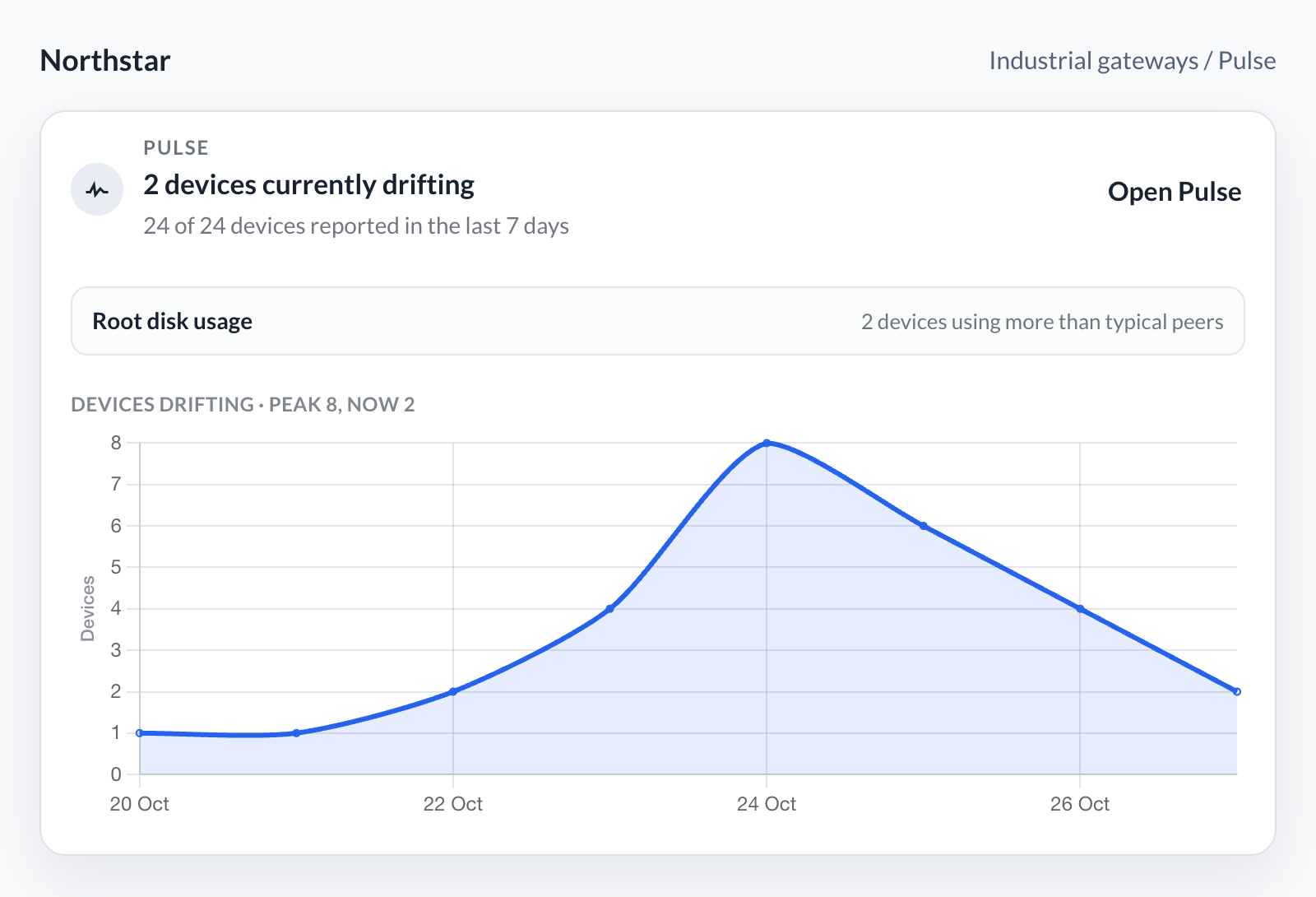Click the y-axis label 8
This screenshot has width=1316, height=897.
click(x=116, y=443)
